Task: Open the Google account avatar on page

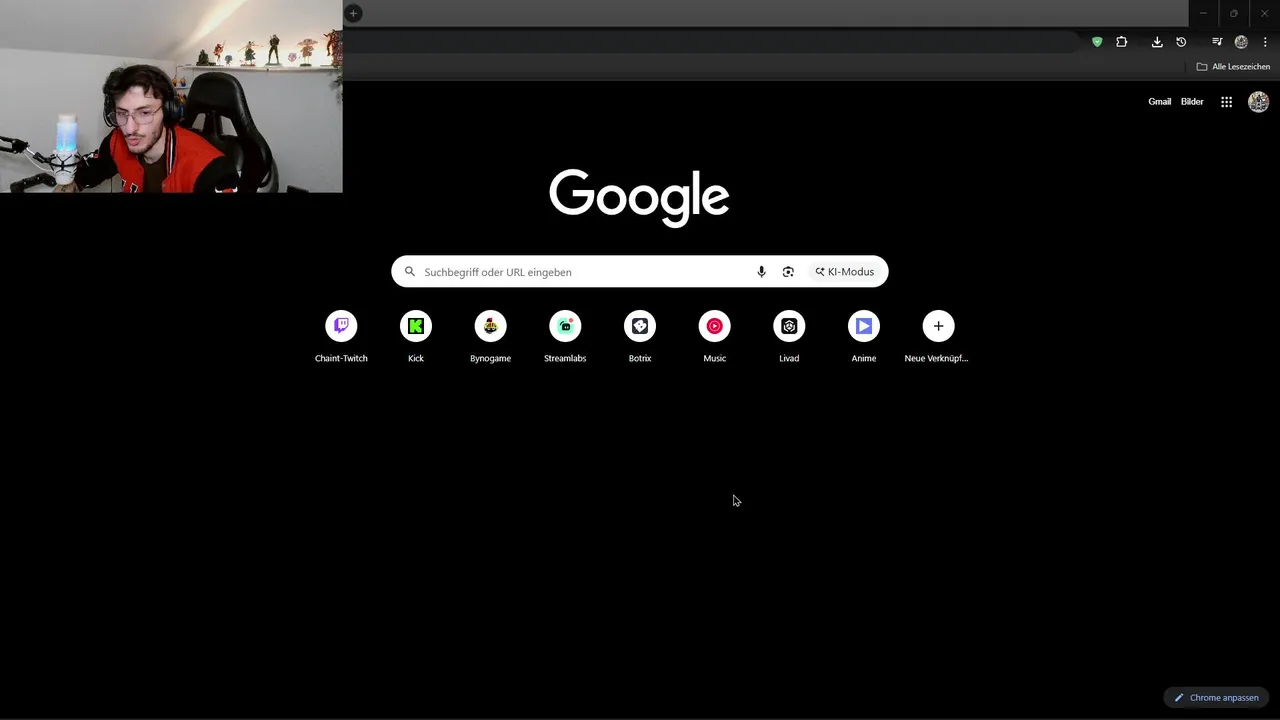Action: pos(1259,102)
